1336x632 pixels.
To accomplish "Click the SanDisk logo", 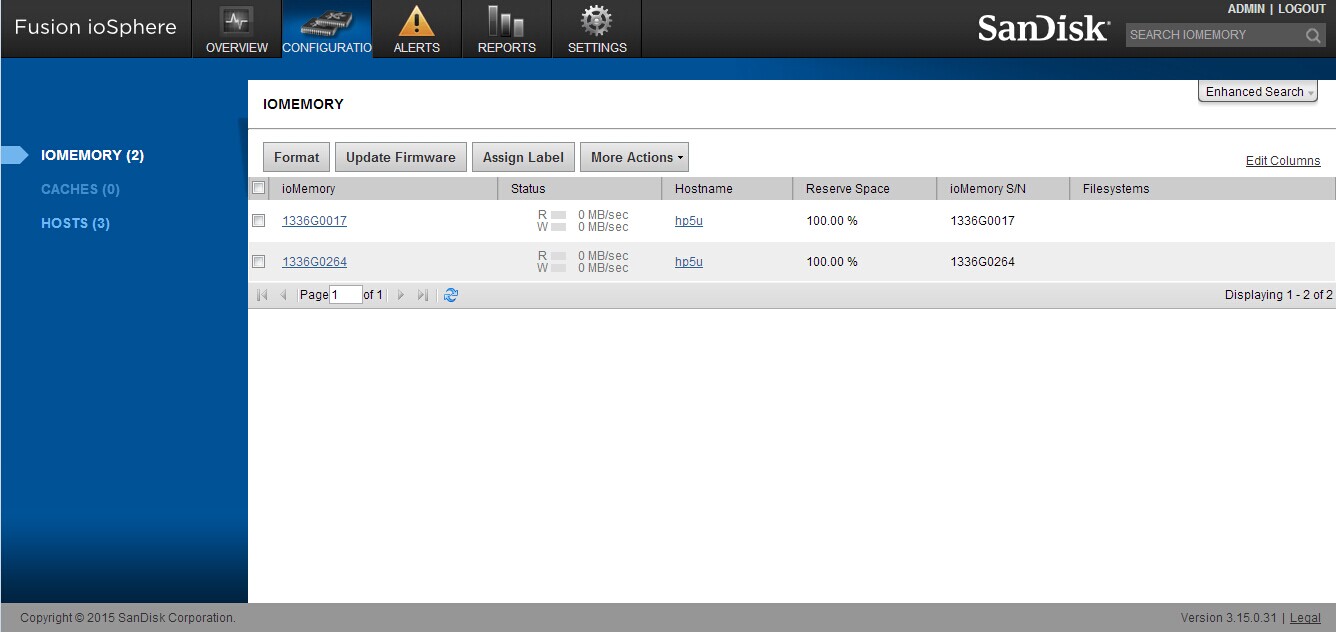I will 1043,28.
